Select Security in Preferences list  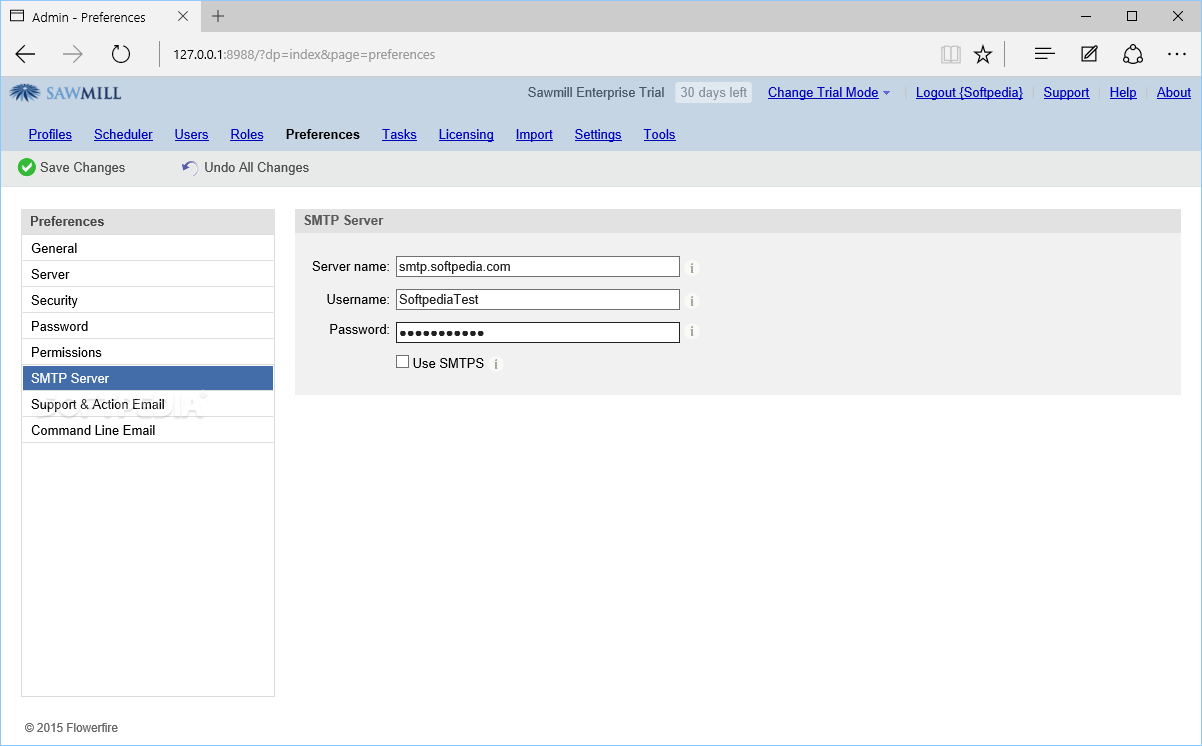148,300
